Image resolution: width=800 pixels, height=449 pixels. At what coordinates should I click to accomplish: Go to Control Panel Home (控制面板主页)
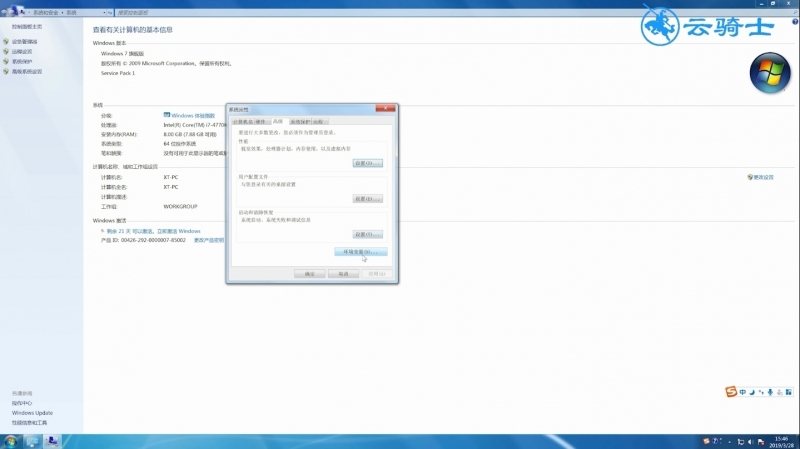click(27, 27)
